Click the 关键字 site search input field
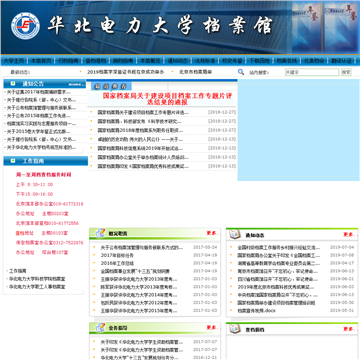 coord(312,72)
